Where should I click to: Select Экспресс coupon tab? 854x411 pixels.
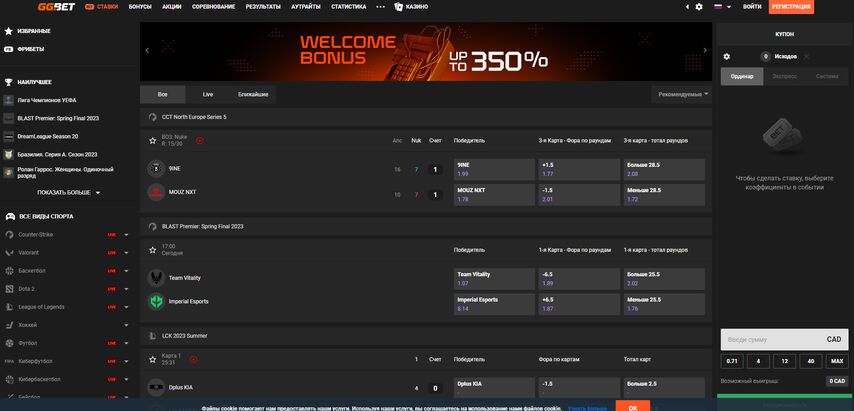(784, 76)
